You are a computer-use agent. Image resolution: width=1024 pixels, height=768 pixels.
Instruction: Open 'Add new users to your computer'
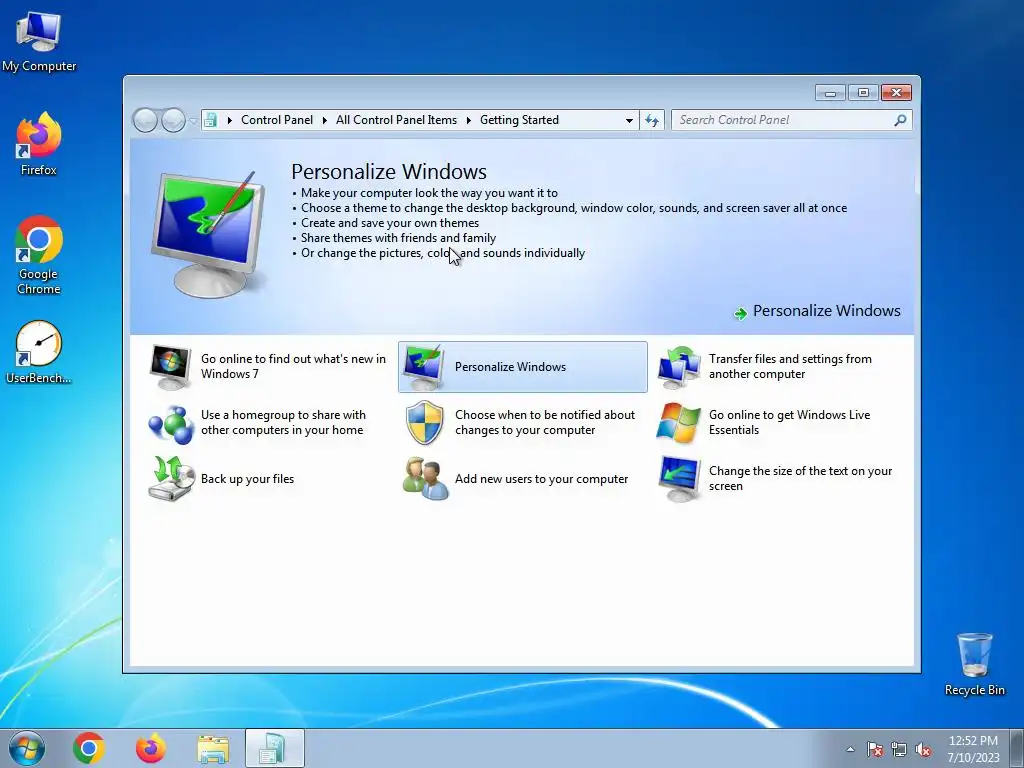[x=541, y=479]
